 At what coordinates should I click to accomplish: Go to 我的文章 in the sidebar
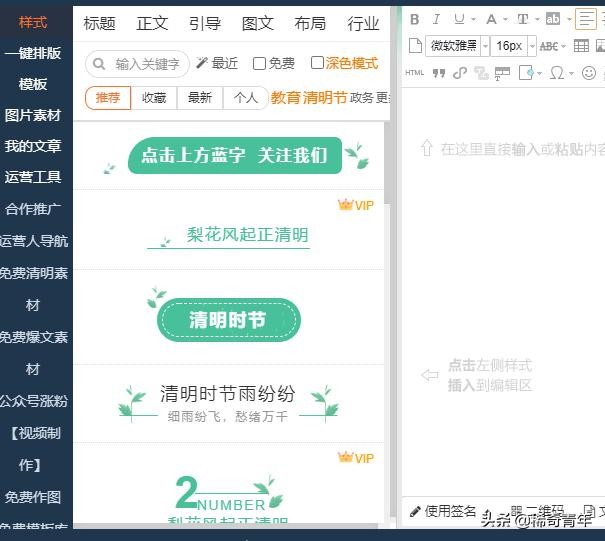click(33, 146)
